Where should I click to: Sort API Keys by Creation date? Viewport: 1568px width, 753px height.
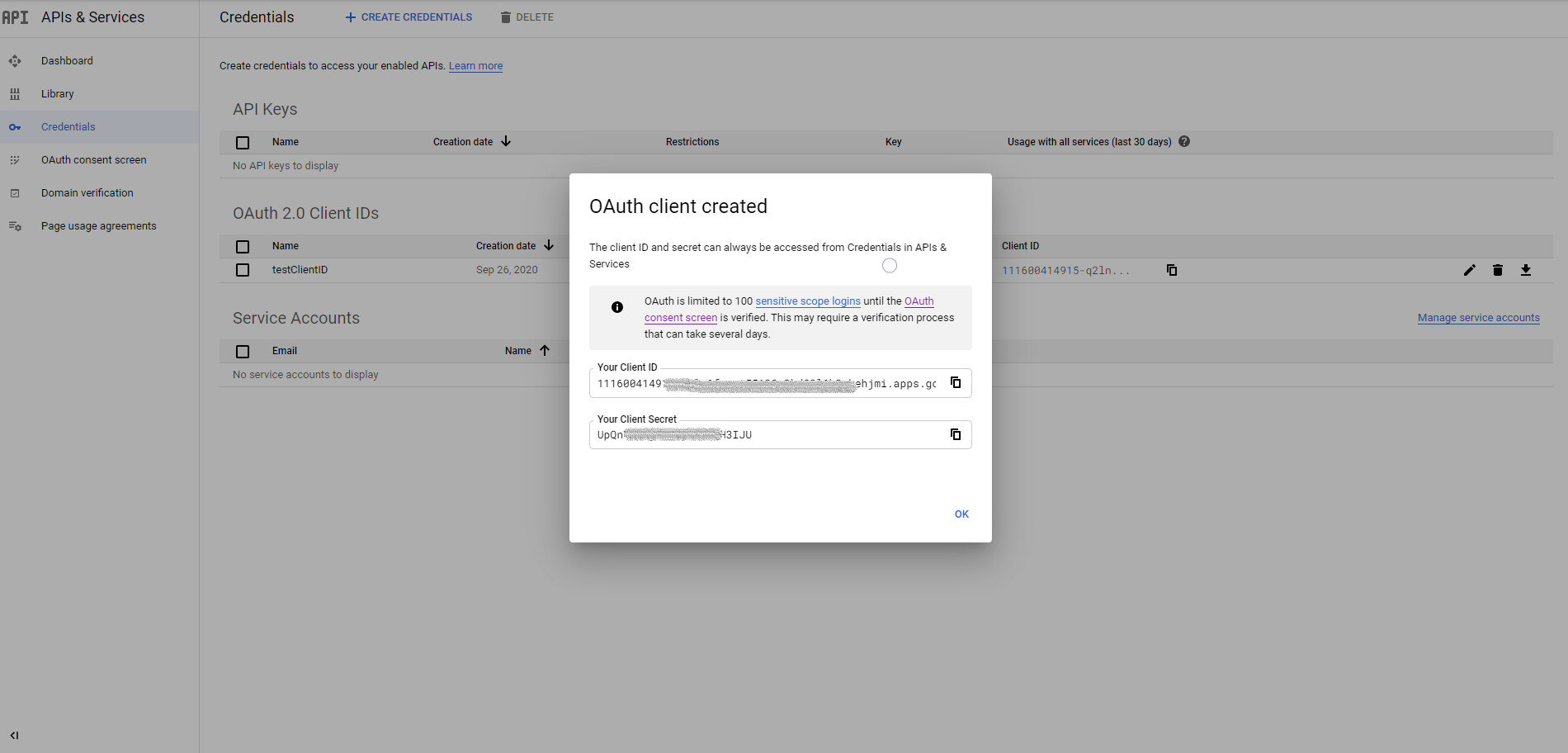506,142
